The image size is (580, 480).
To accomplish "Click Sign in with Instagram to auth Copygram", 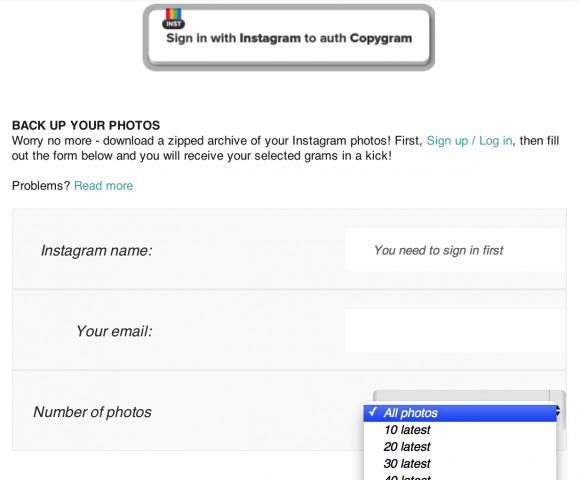I will pyautogui.click(x=289, y=37).
